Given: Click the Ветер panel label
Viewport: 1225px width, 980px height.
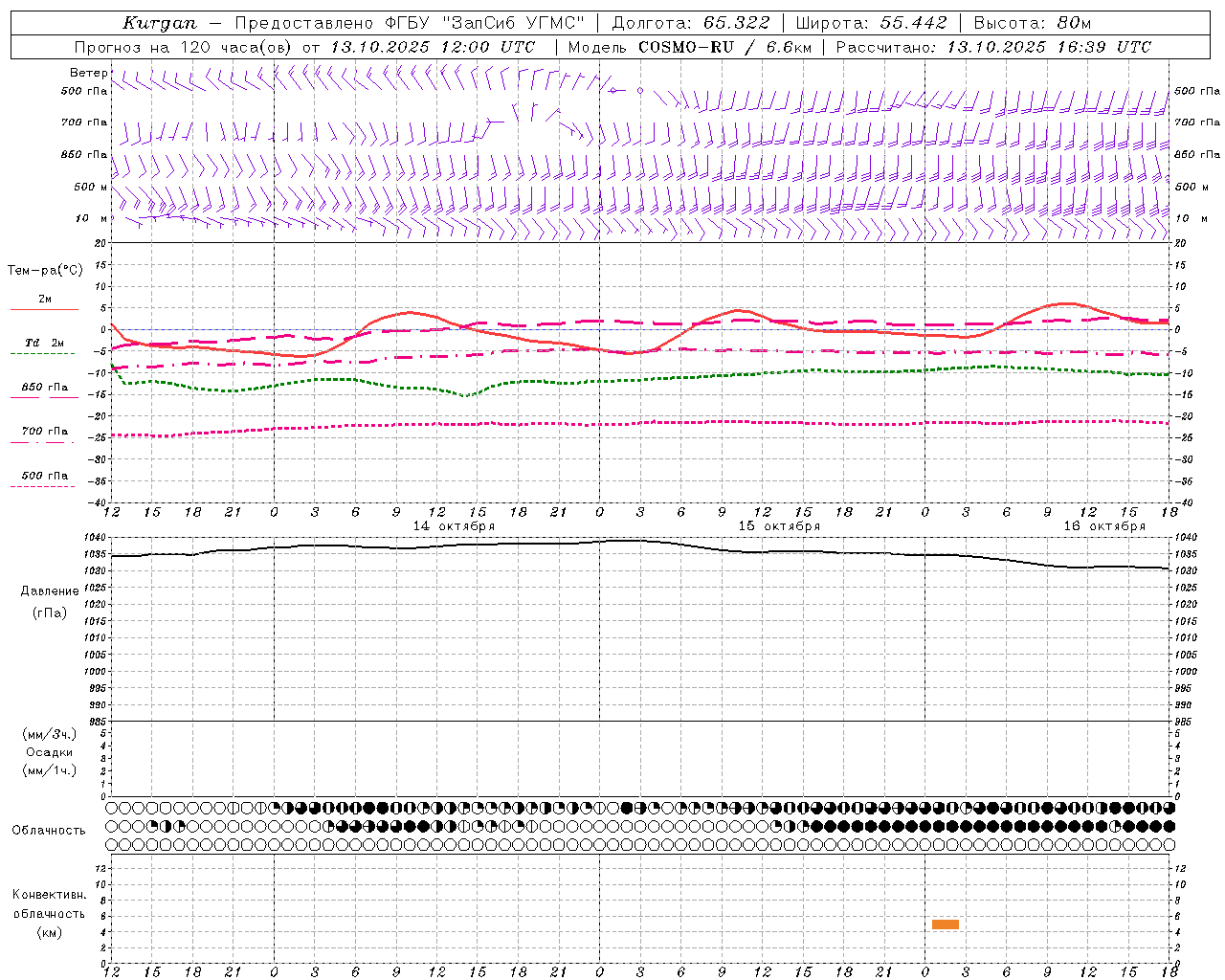Looking at the screenshot, I should (x=88, y=73).
